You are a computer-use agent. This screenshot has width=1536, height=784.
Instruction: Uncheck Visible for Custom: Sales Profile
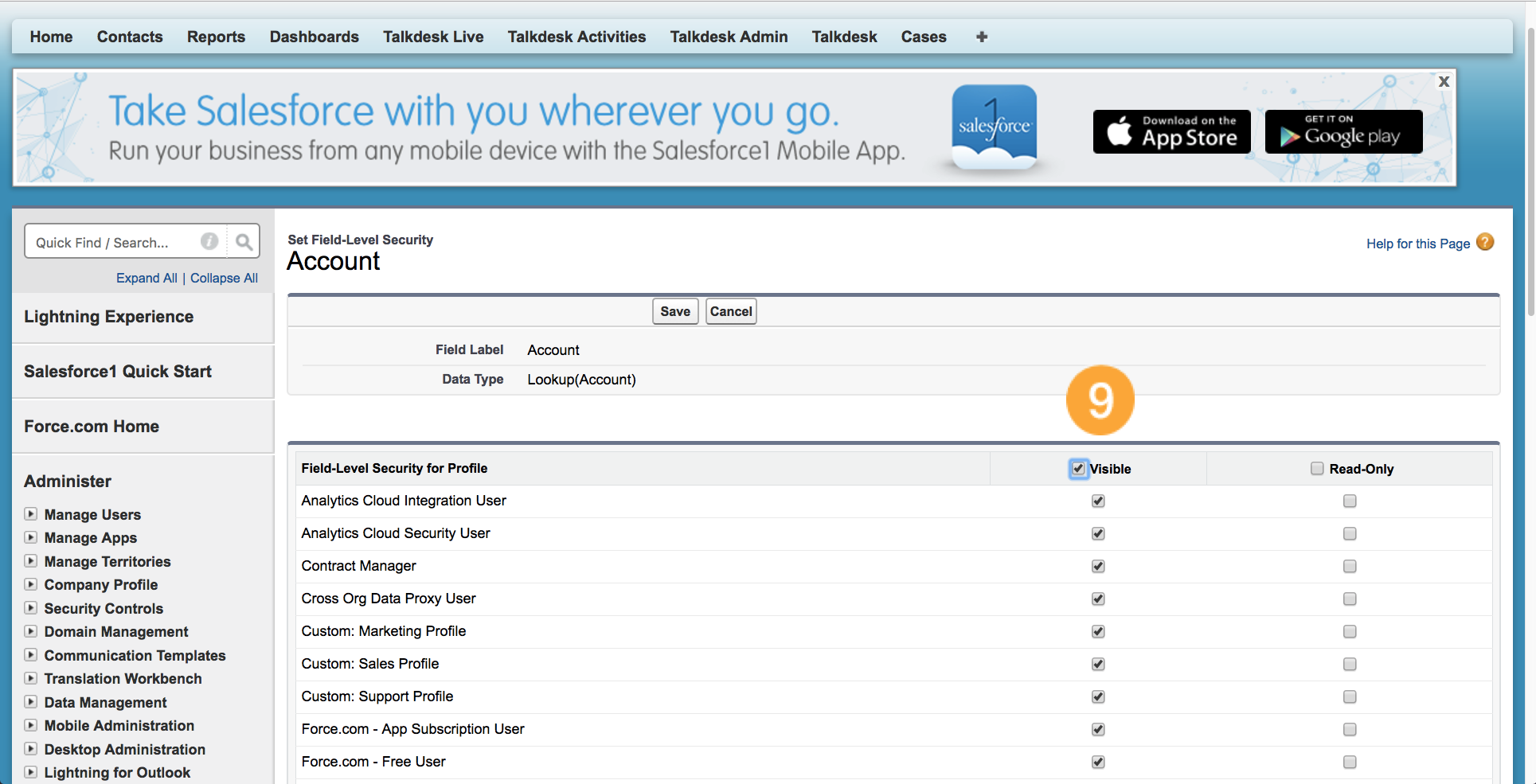[1098, 664]
